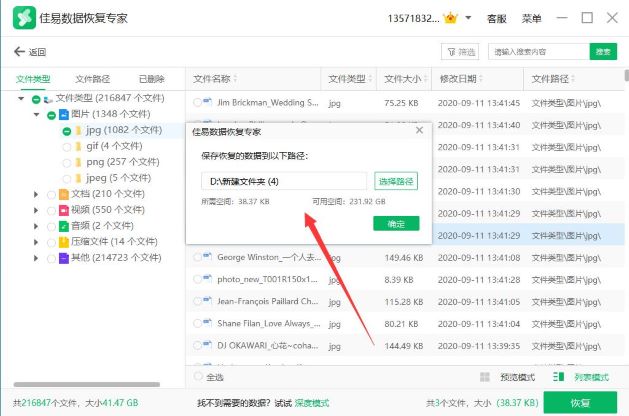Viewport: 629px width, 416px height.
Task: Click the green 搜索 button
Action: coord(603,52)
